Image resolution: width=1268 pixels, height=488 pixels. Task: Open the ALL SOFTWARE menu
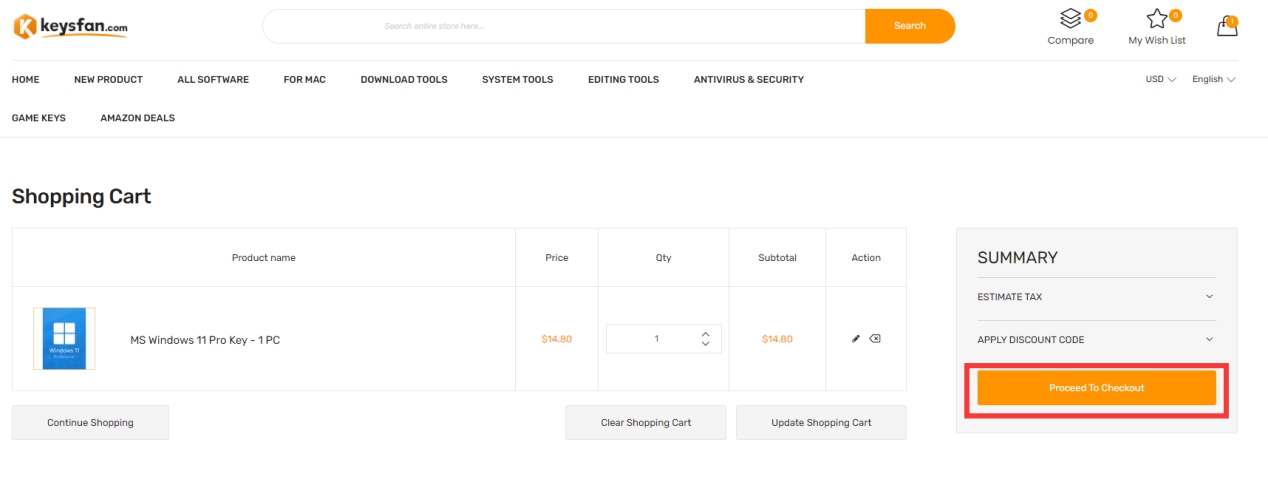pos(213,79)
